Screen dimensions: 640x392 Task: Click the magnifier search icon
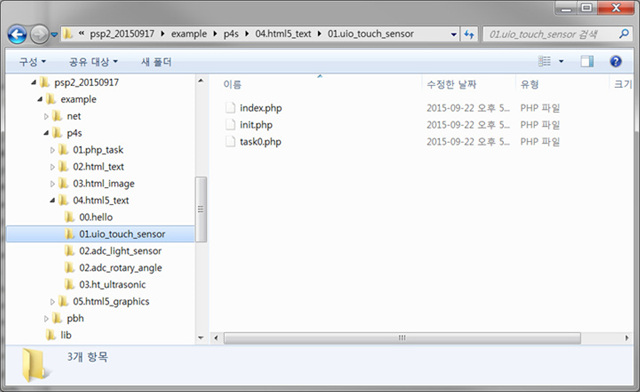tap(624, 34)
